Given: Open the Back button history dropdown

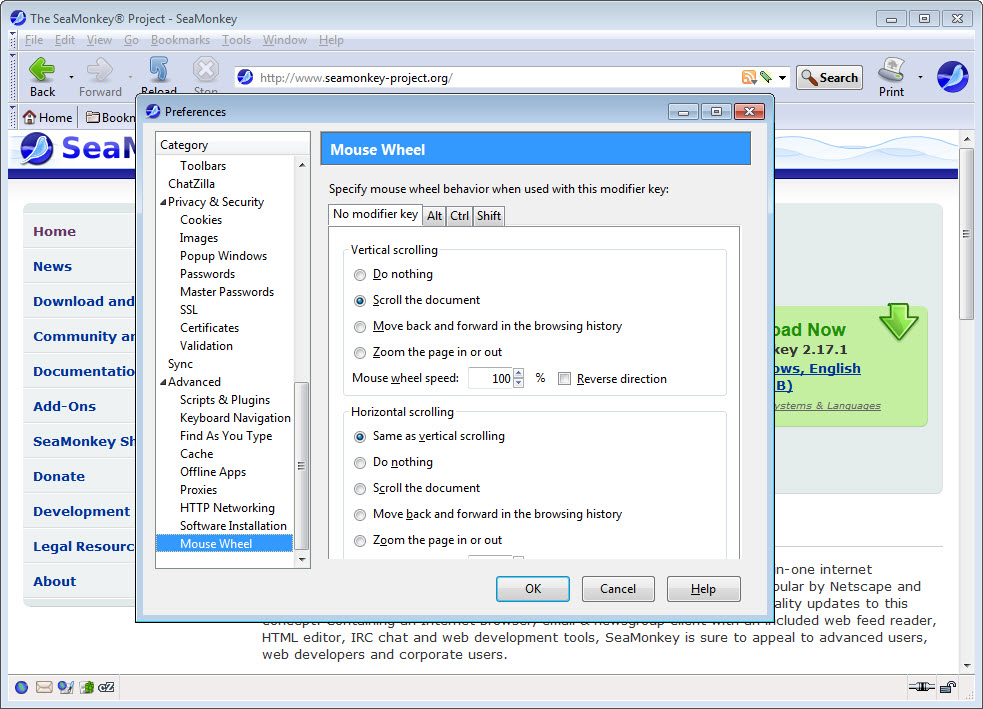Looking at the screenshot, I should click(71, 77).
